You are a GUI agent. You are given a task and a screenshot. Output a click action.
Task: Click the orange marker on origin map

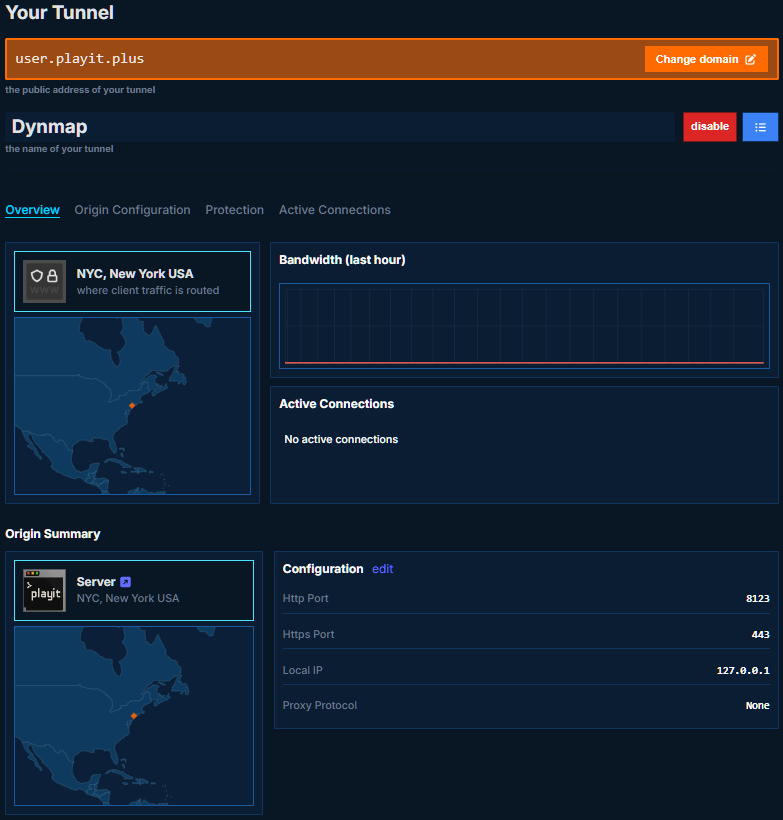[x=134, y=715]
